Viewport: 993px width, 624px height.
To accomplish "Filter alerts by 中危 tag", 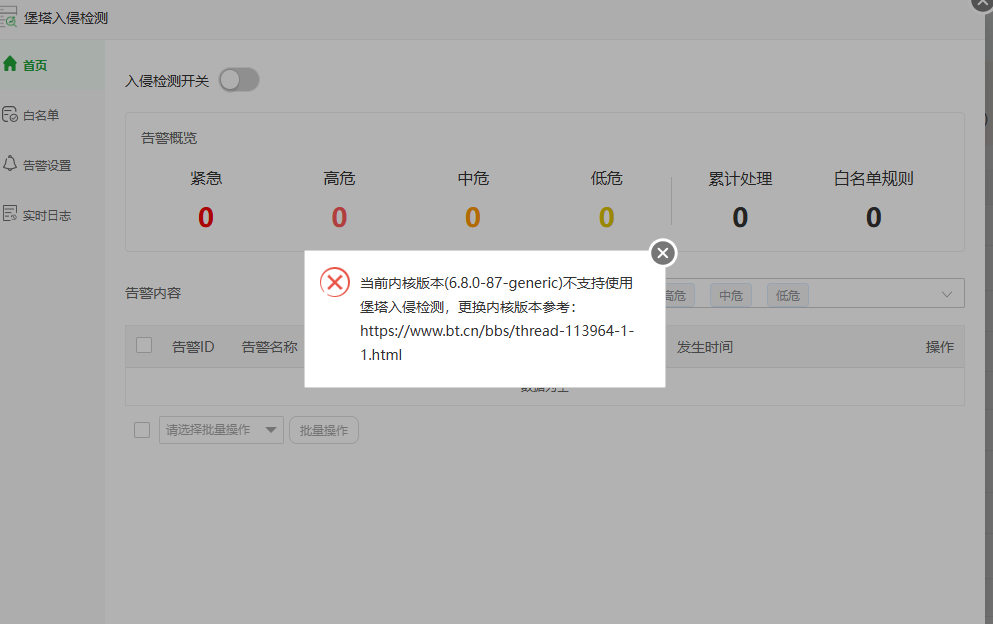I will [731, 295].
